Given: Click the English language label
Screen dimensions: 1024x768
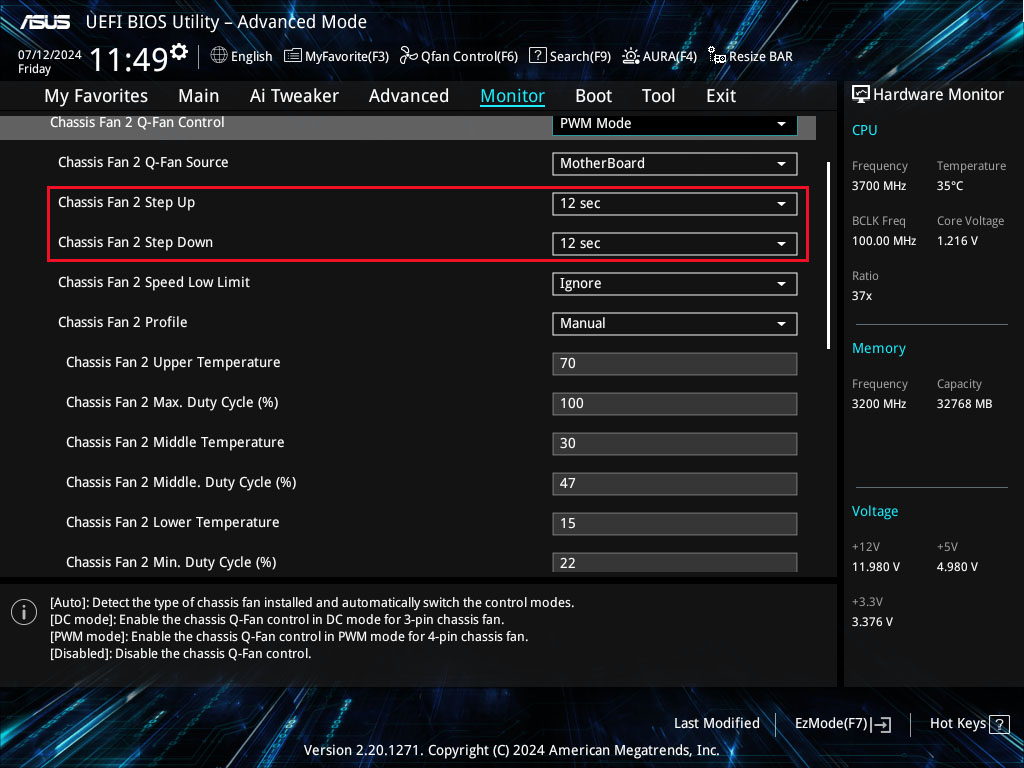Looking at the screenshot, I should pyautogui.click(x=251, y=56).
